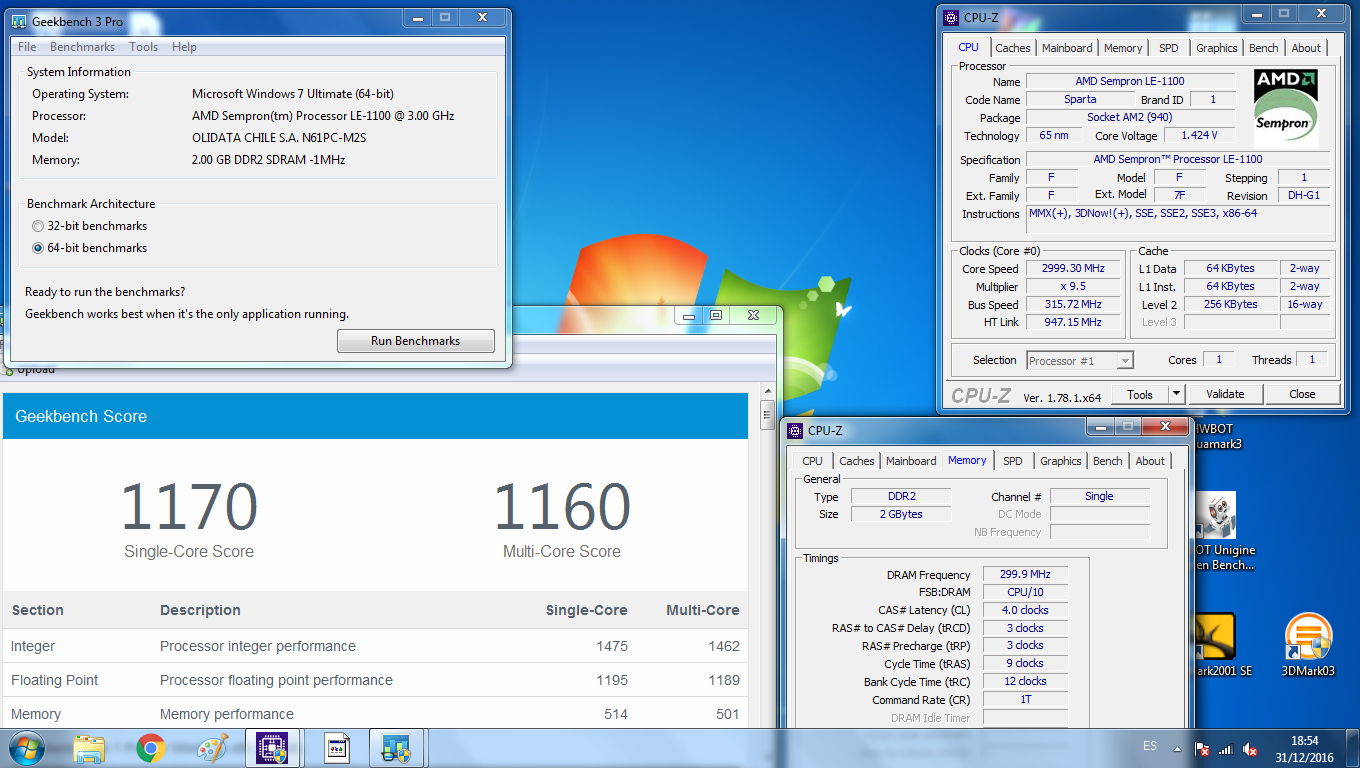The image size is (1360, 768).
Task: Switch to CPU tab in the CPU-Z Memory window
Action: [812, 461]
